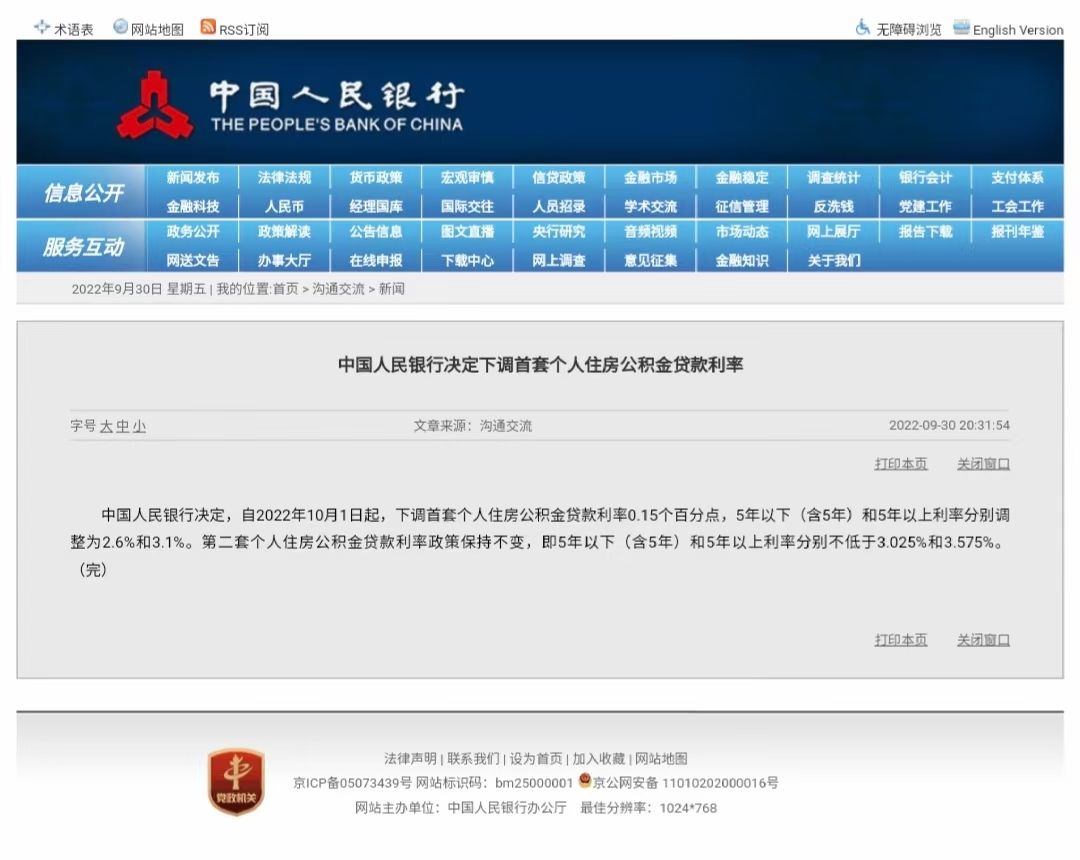Open the 政策解读 menu item

[x=284, y=231]
